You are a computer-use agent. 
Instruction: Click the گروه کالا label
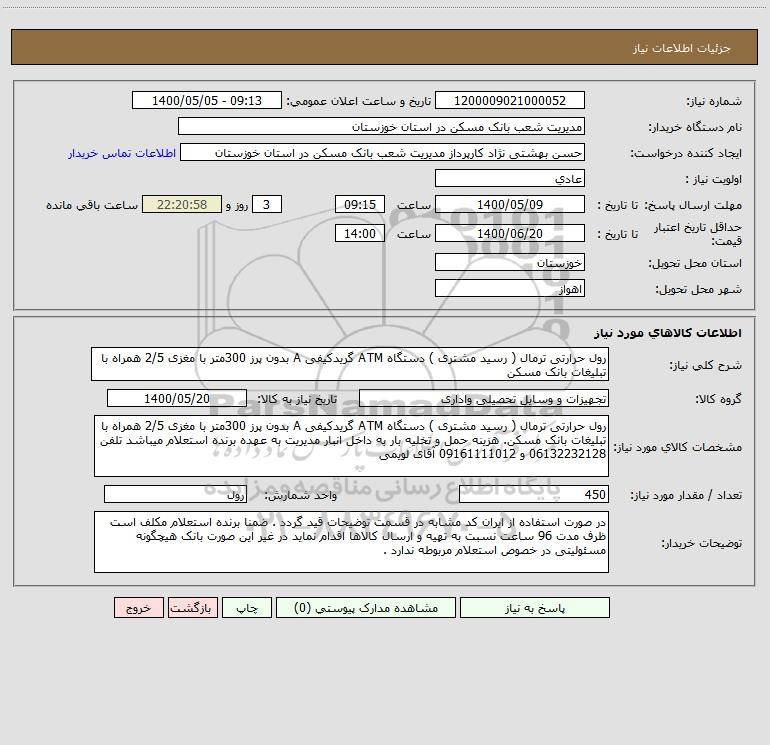pos(719,399)
